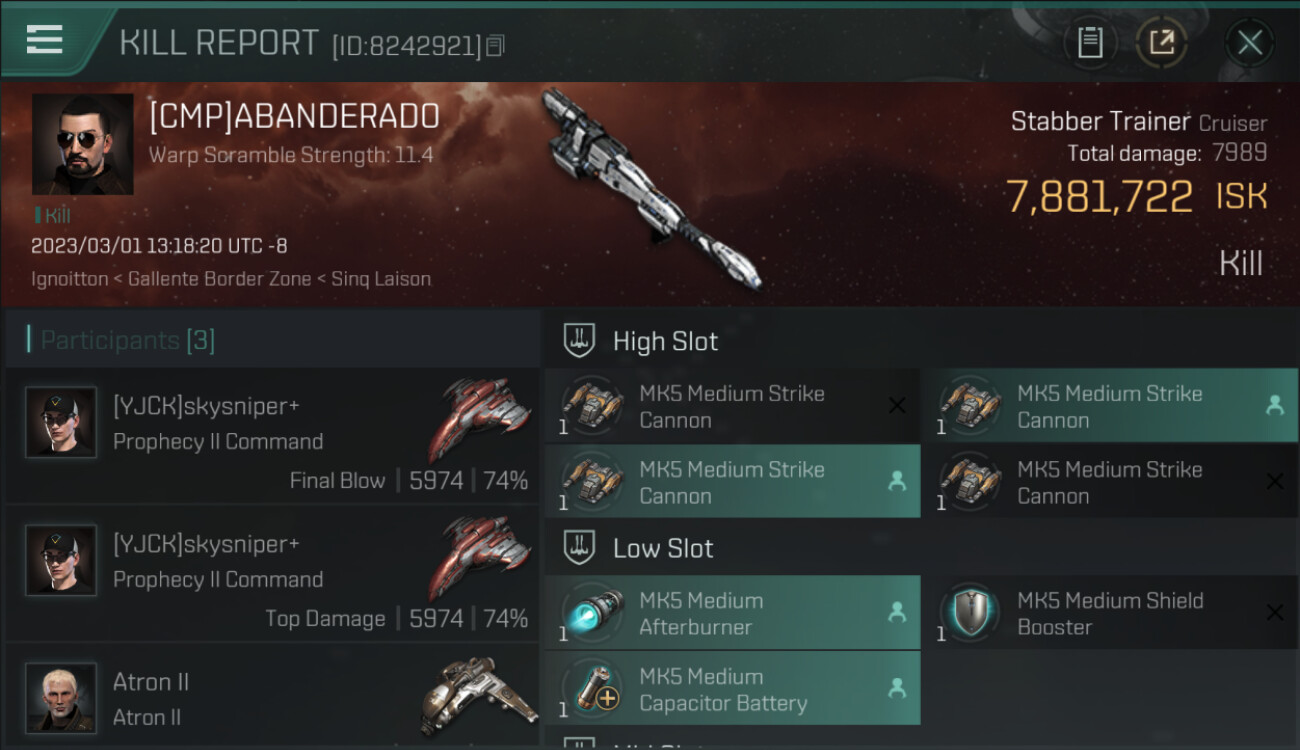Select the Top Damage skysniper+ participant
This screenshot has width=1300, height=750.
tap(272, 574)
